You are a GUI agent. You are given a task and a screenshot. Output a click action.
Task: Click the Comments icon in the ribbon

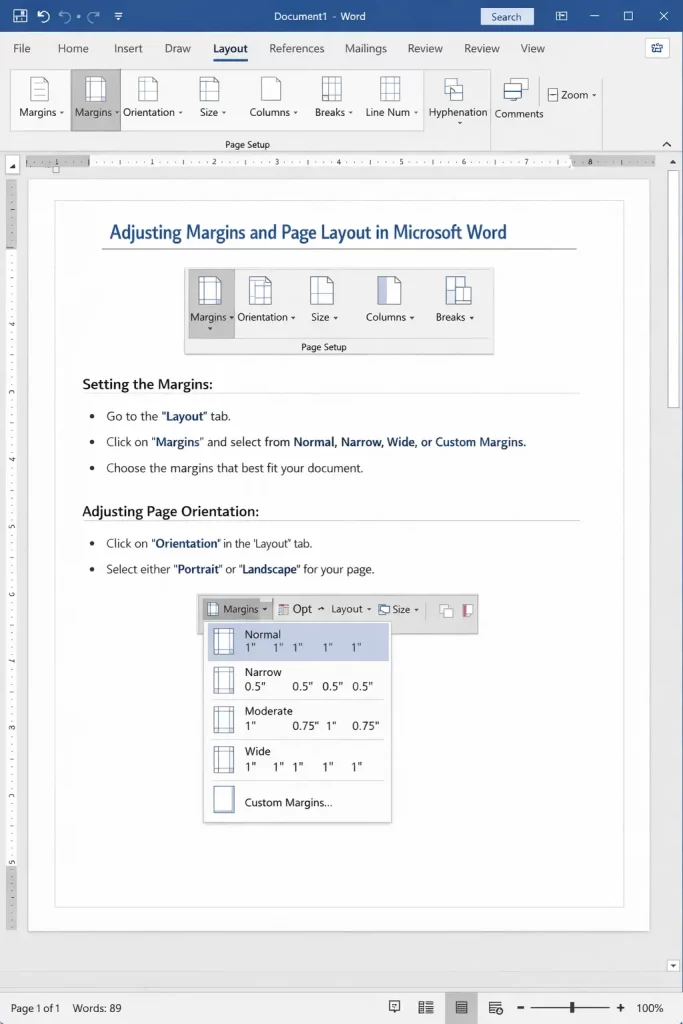(516, 90)
